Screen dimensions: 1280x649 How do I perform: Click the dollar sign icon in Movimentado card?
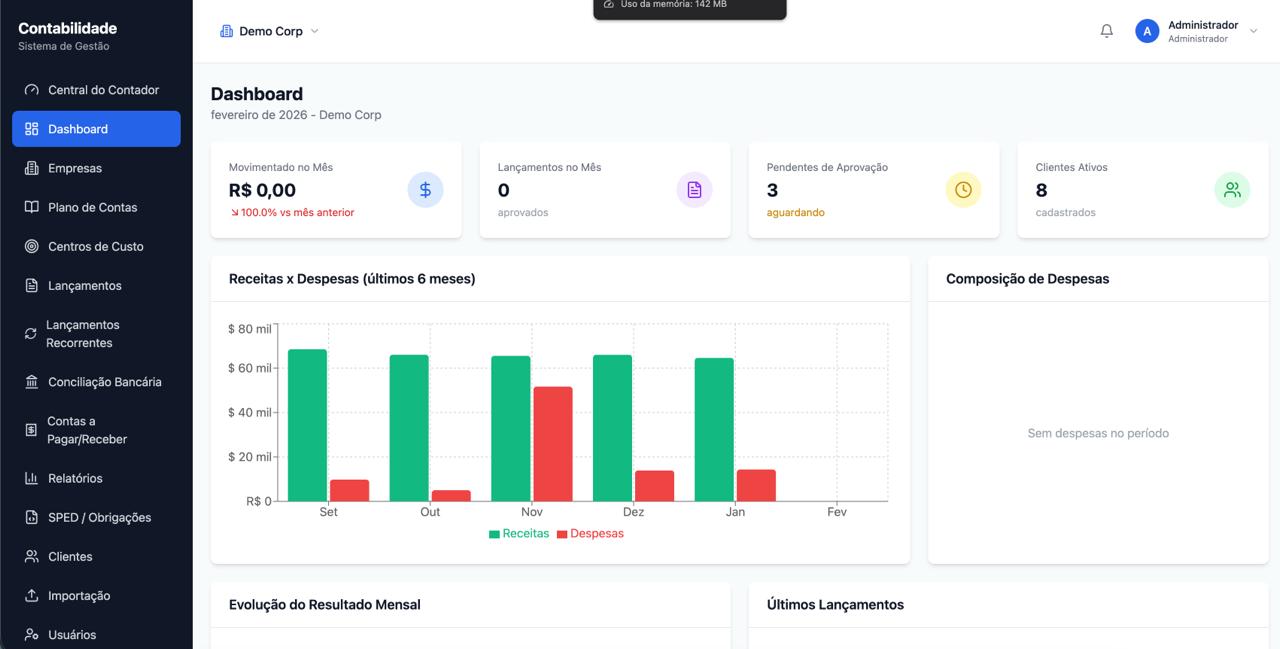point(425,190)
